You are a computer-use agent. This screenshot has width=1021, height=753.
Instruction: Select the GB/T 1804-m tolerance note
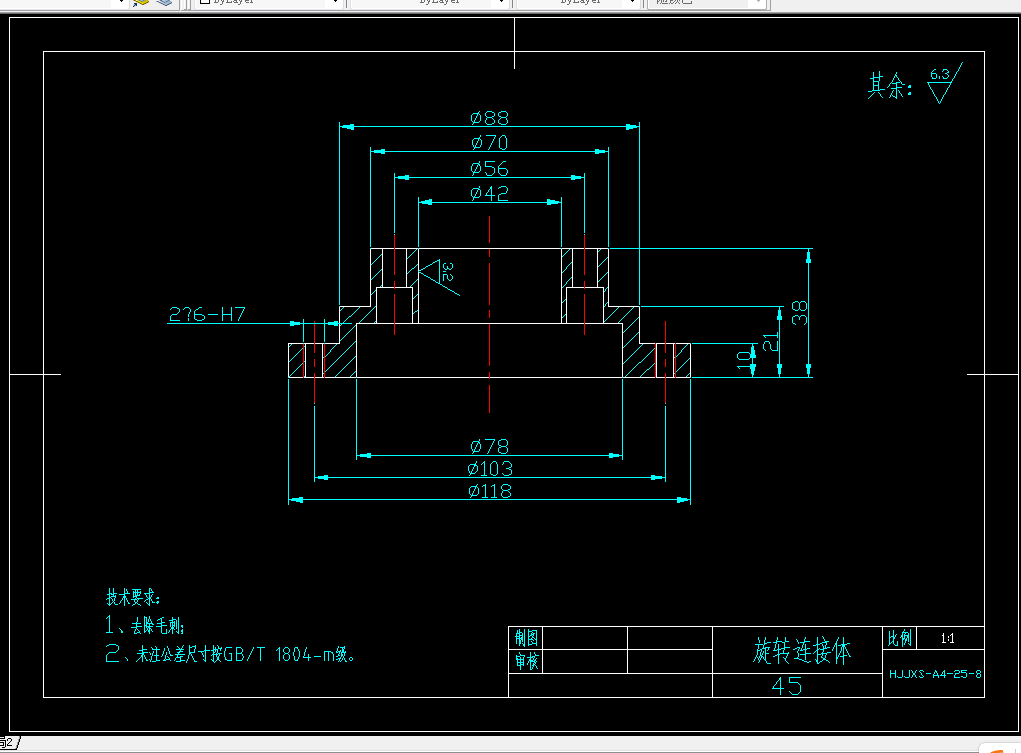(230, 654)
